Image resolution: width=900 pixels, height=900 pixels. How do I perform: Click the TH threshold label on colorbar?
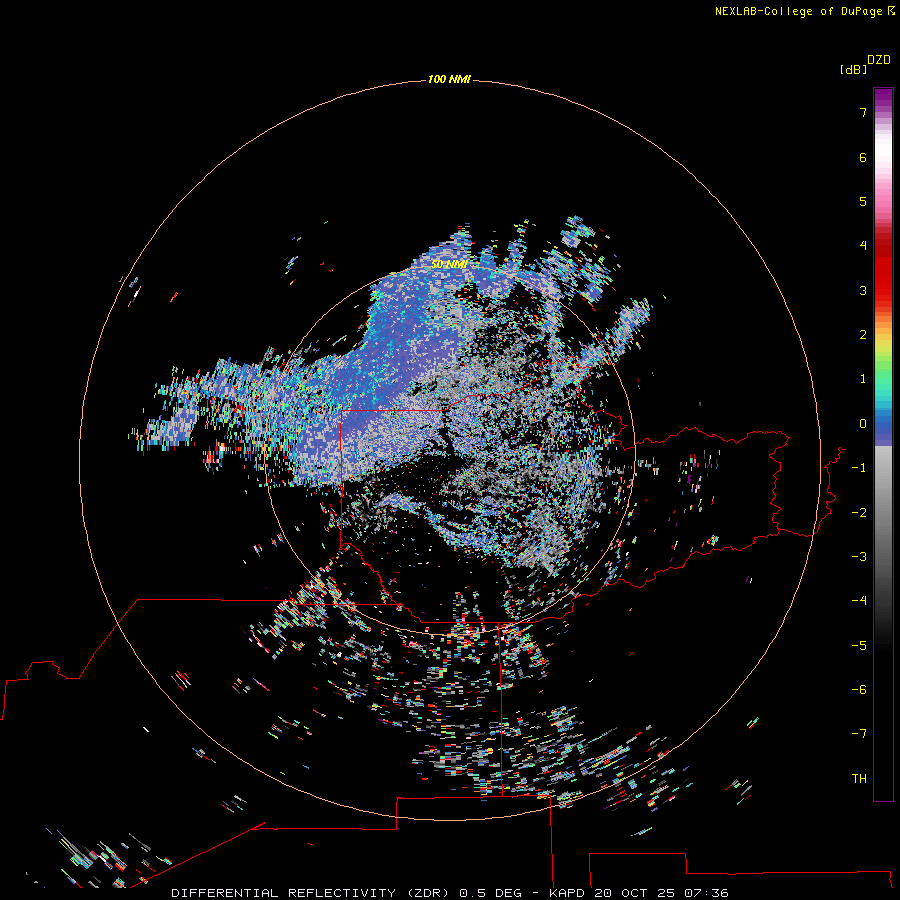click(x=859, y=779)
